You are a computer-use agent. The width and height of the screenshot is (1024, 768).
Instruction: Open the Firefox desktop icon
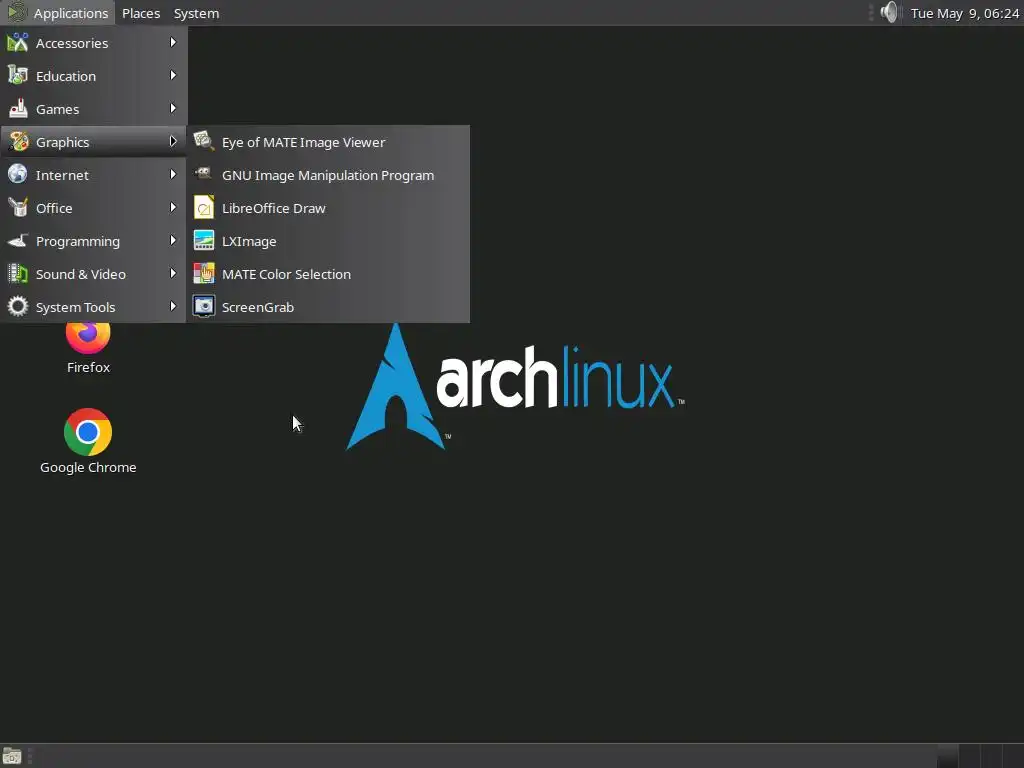coord(88,338)
